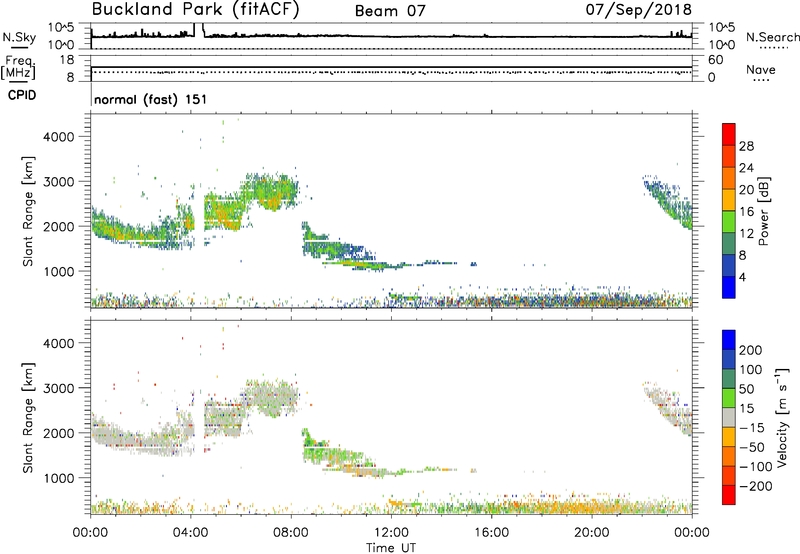Click the 16 label on power colorbar
This screenshot has width=800, height=554.
click(x=746, y=212)
